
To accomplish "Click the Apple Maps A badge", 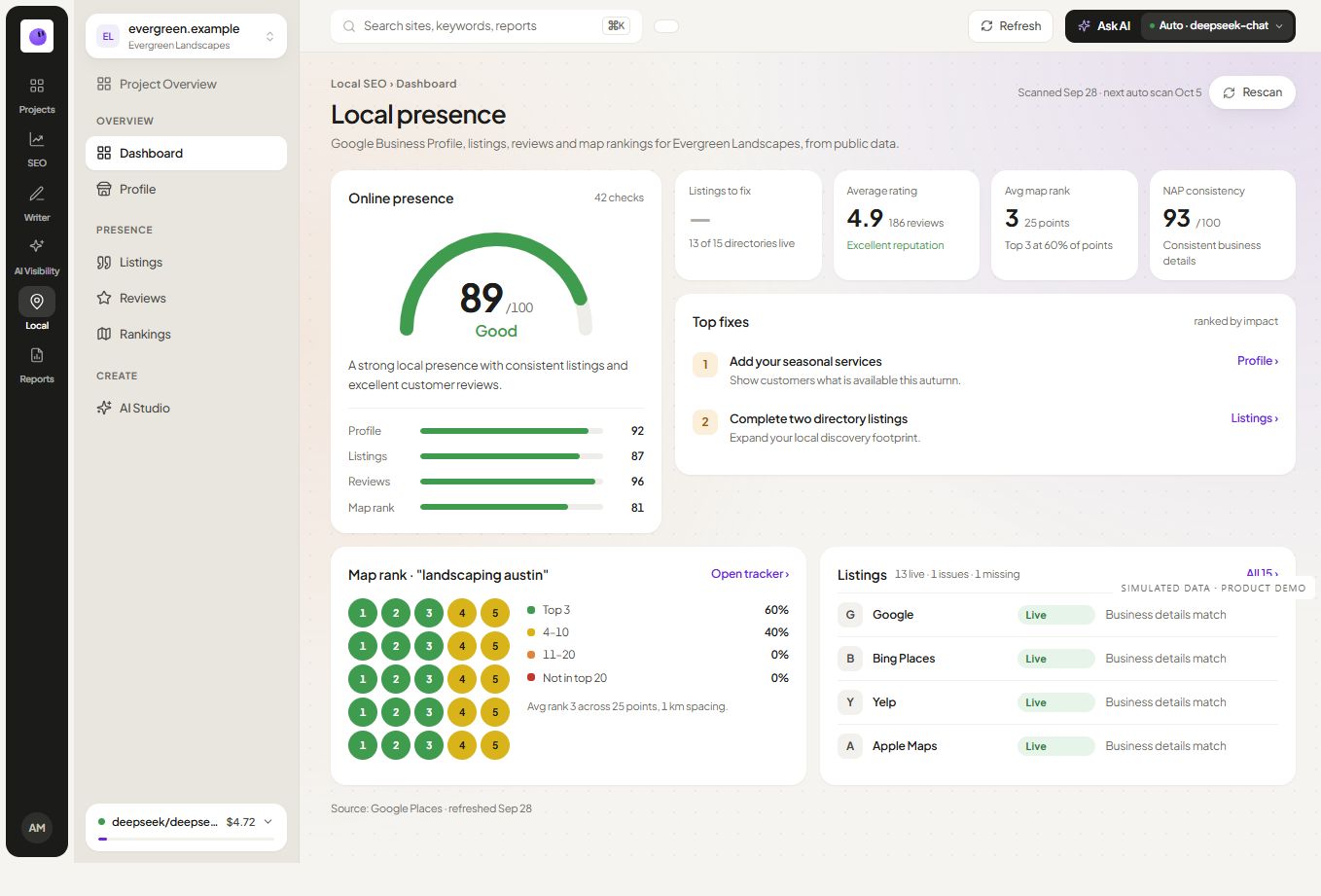I will pyautogui.click(x=850, y=746).
